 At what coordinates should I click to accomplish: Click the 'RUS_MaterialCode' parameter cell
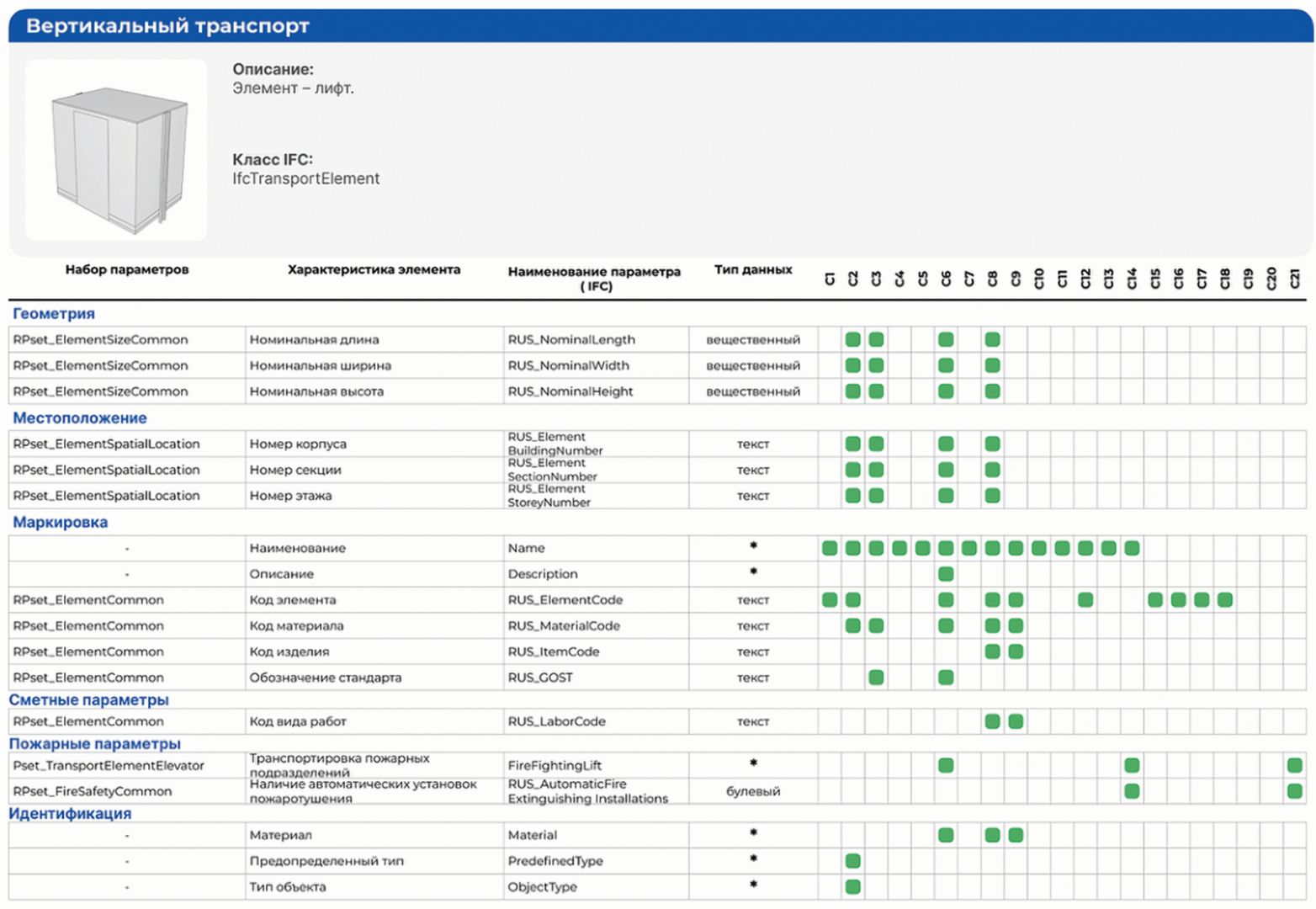(x=596, y=625)
